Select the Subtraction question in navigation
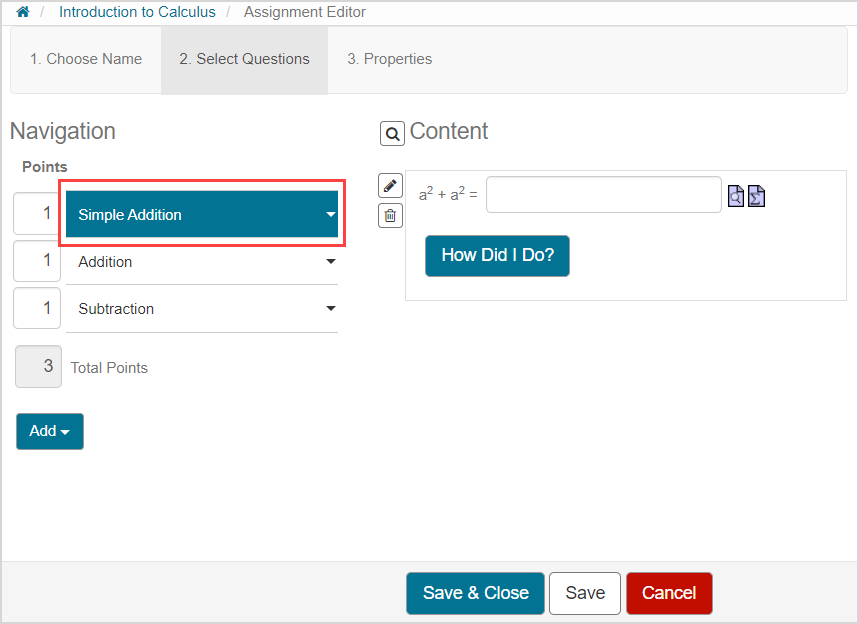The height and width of the screenshot is (624, 859). (117, 309)
